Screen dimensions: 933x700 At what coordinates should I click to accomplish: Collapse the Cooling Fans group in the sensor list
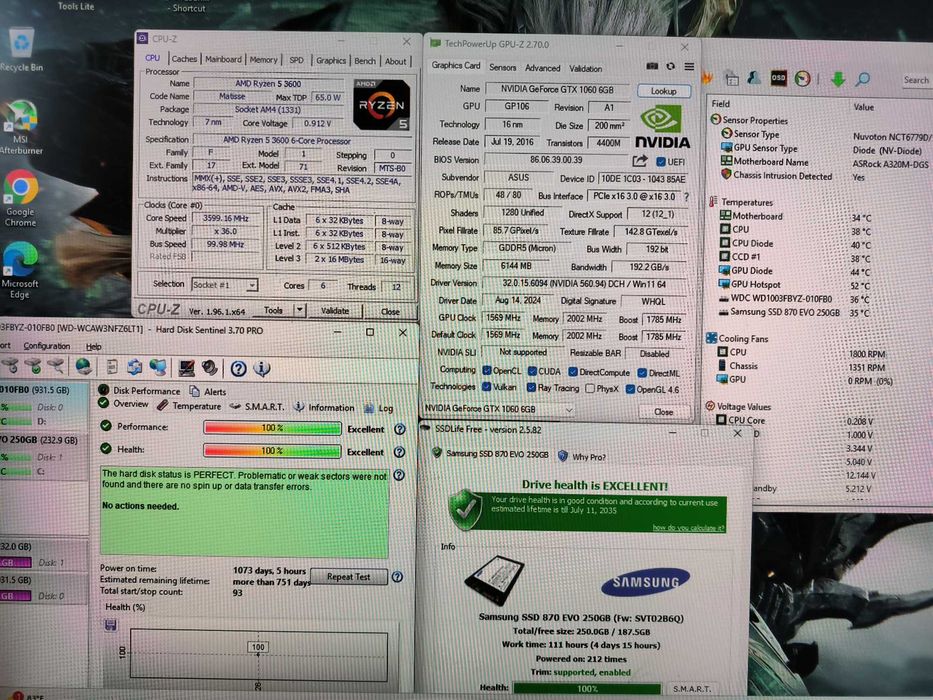click(711, 338)
